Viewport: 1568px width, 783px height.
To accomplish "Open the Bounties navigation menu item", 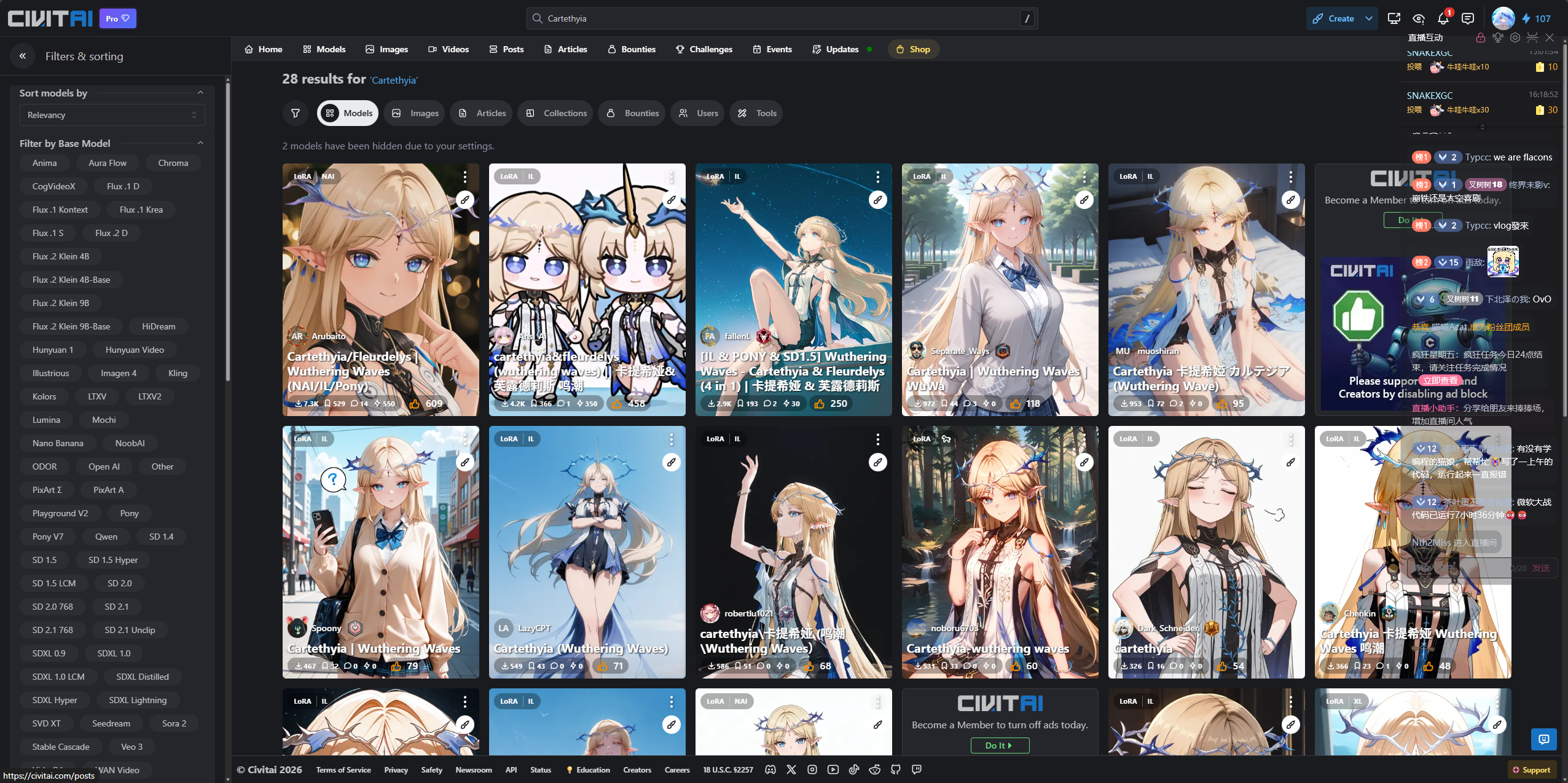I will click(x=632, y=49).
